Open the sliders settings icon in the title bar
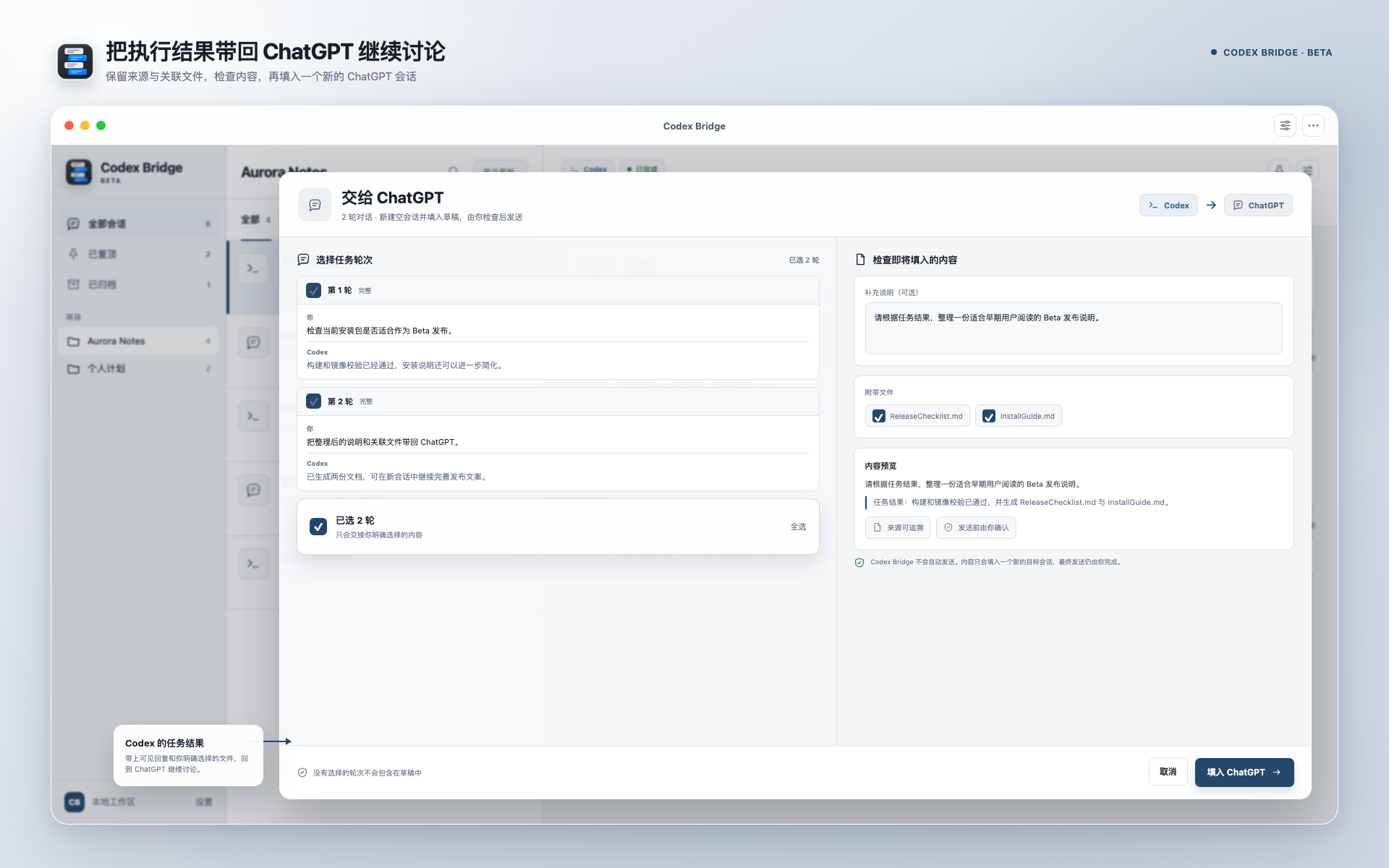Image resolution: width=1389 pixels, height=868 pixels. point(1285,125)
